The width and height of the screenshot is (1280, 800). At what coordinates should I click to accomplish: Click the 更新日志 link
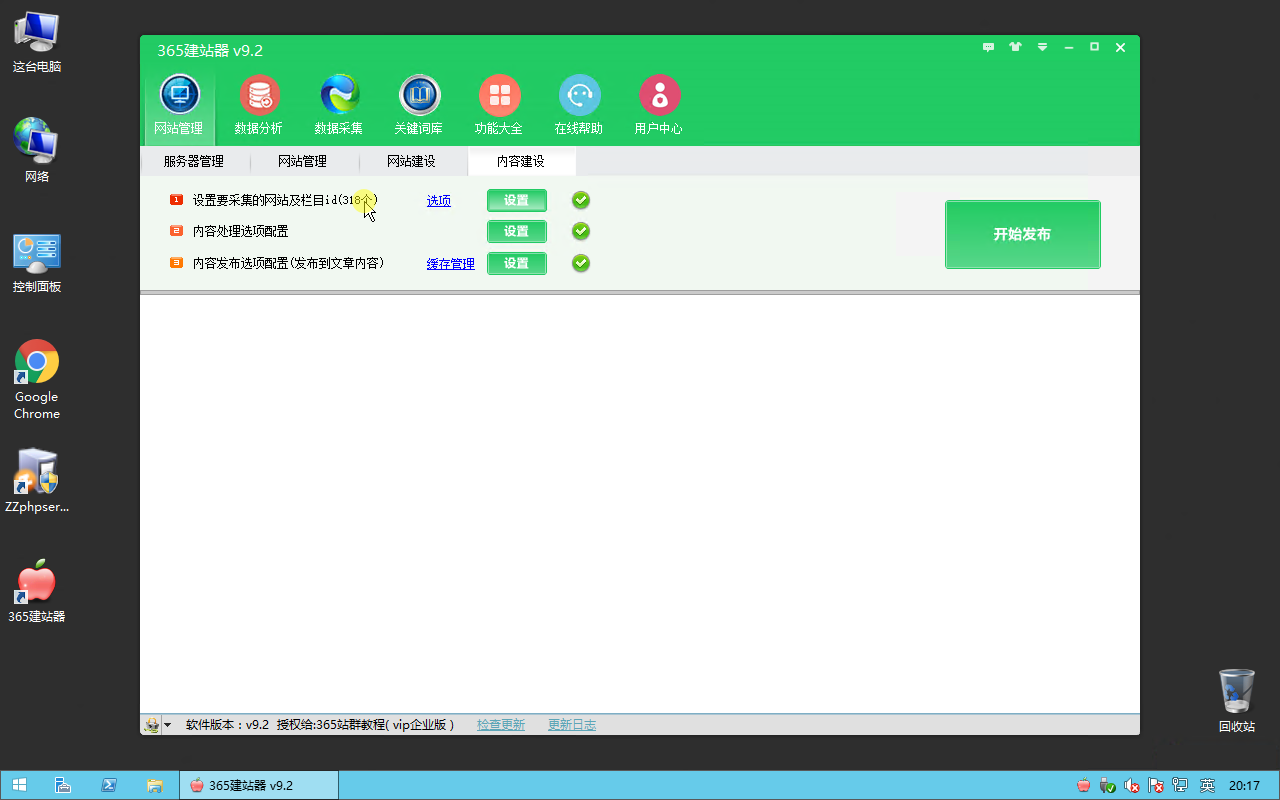point(572,725)
